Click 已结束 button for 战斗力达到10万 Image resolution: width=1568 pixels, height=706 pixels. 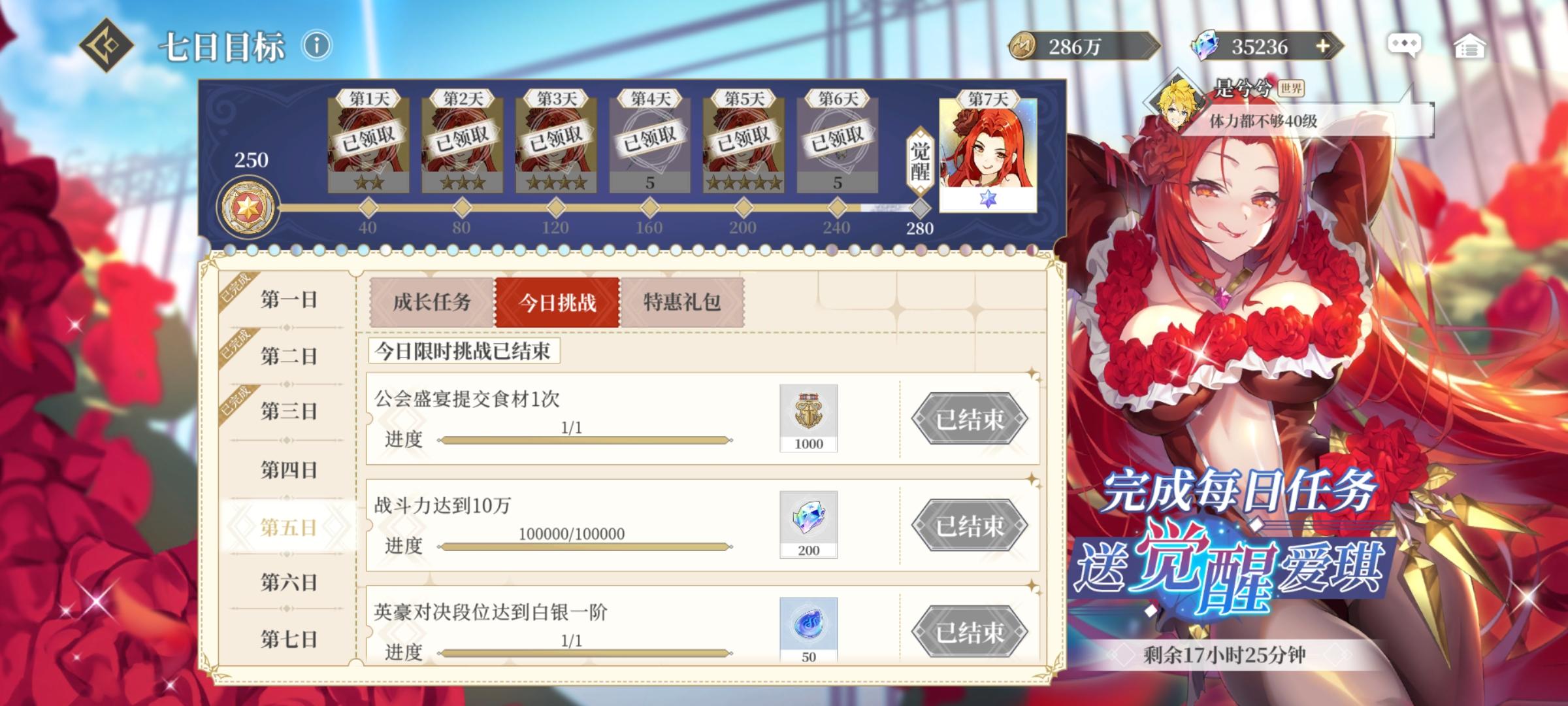pyautogui.click(x=970, y=526)
